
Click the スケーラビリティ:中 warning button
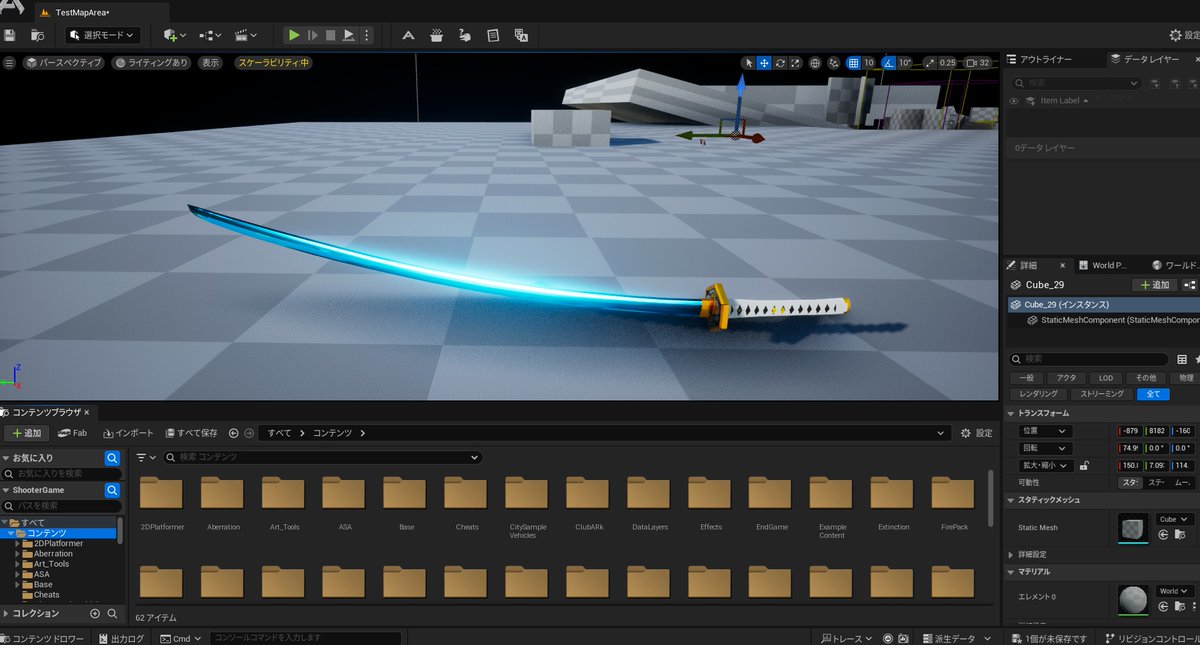(x=273, y=62)
